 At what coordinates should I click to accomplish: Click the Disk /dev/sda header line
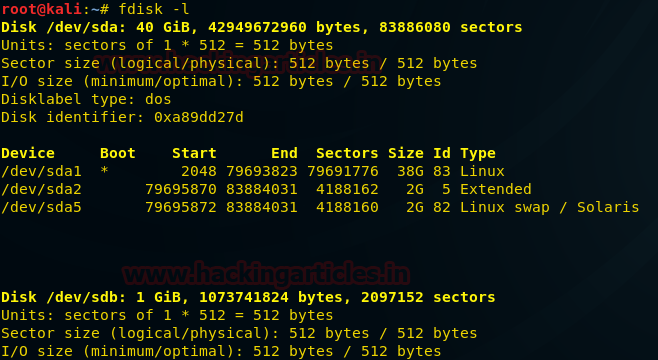(261, 27)
